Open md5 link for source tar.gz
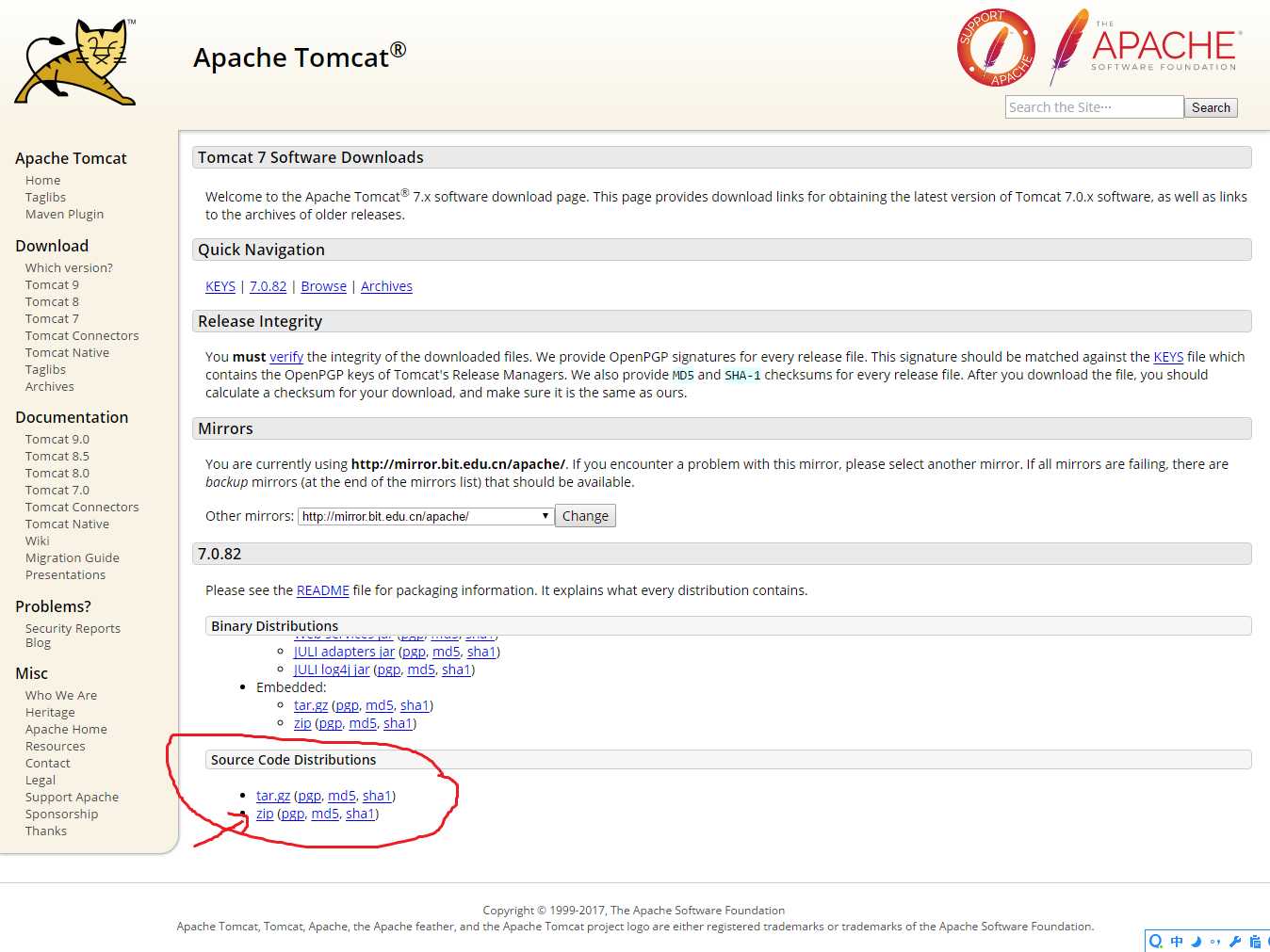The width and height of the screenshot is (1270, 952). (x=342, y=796)
